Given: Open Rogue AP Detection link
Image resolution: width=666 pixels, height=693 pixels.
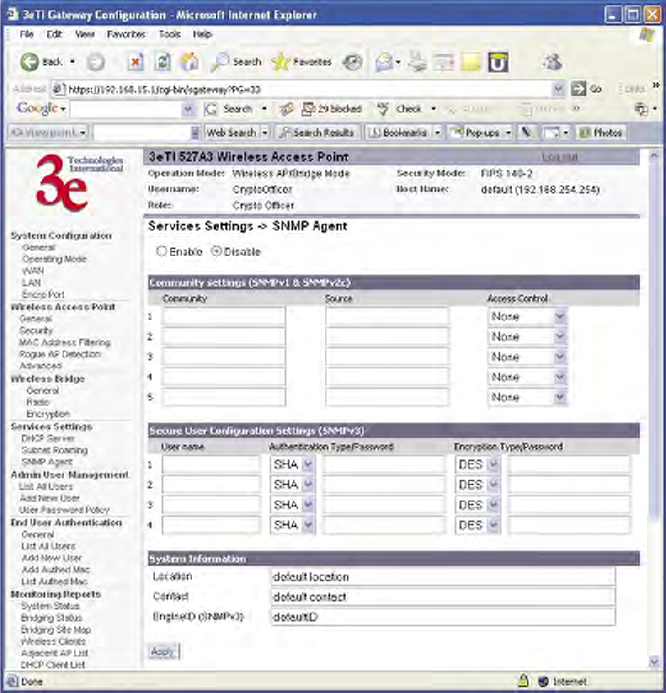Looking at the screenshot, I should coord(60,354).
